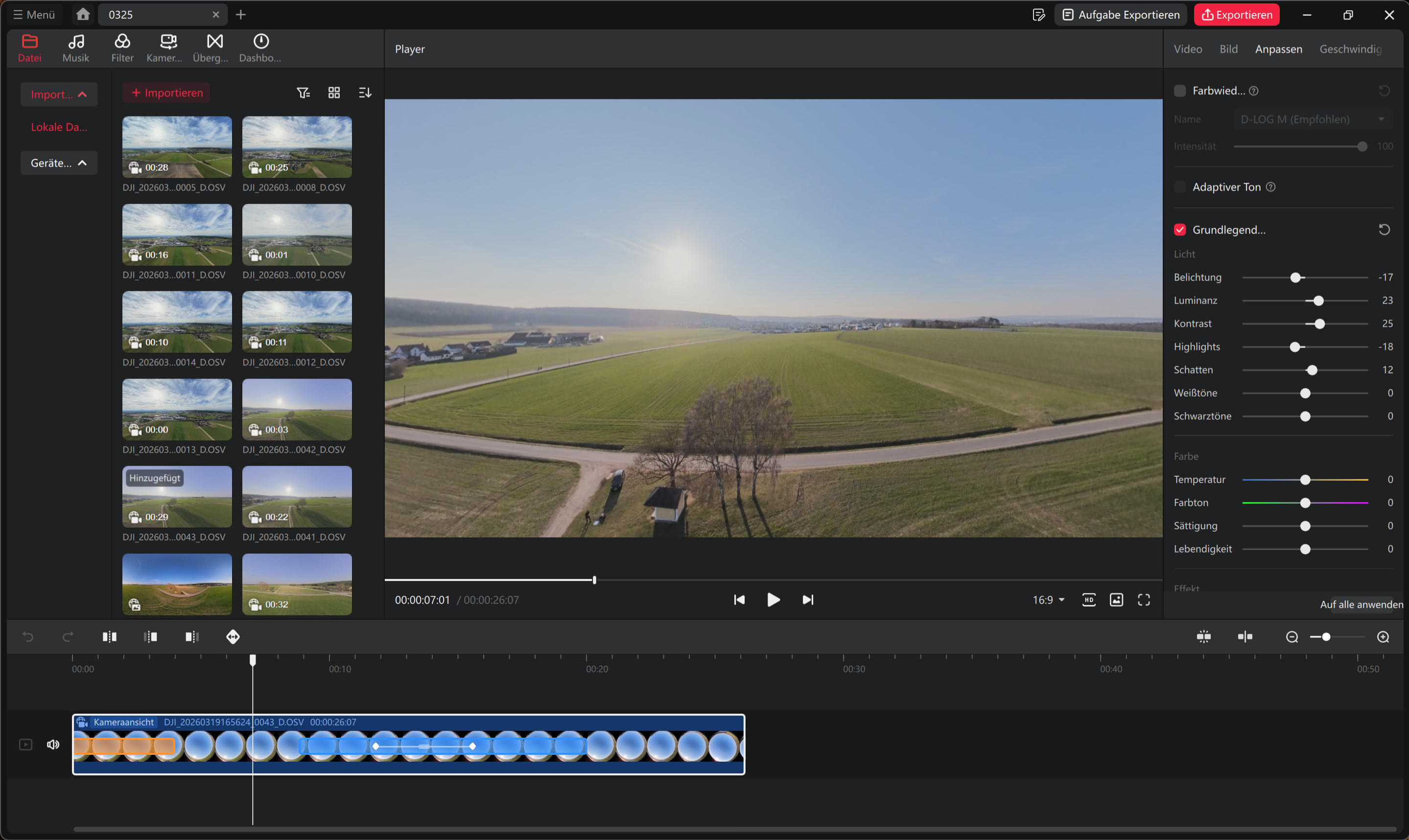Switch media list to grid view
The width and height of the screenshot is (1409, 840).
point(334,93)
